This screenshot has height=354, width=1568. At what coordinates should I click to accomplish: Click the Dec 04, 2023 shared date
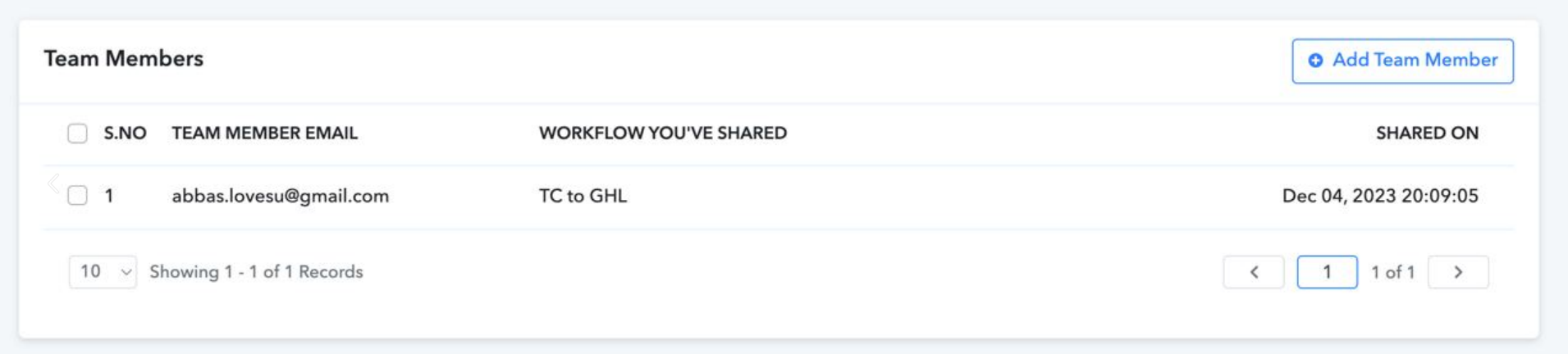[1380, 196]
